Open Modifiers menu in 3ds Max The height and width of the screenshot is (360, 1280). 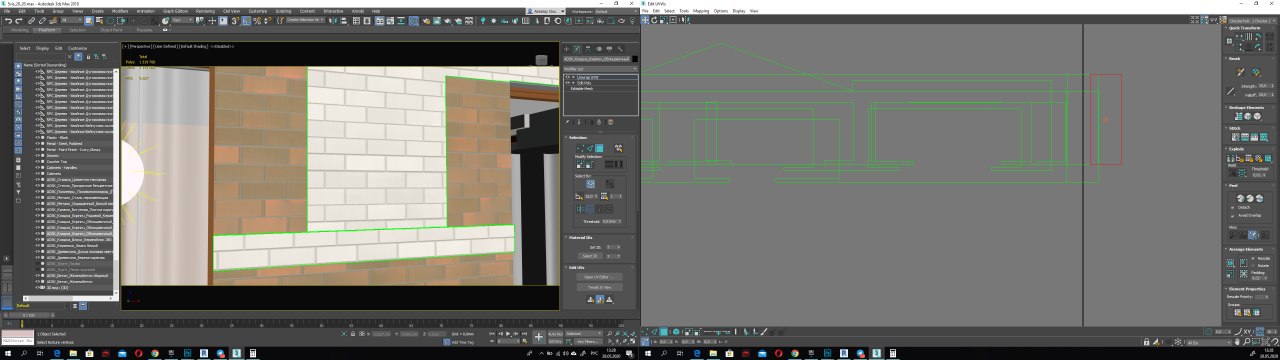click(120, 11)
